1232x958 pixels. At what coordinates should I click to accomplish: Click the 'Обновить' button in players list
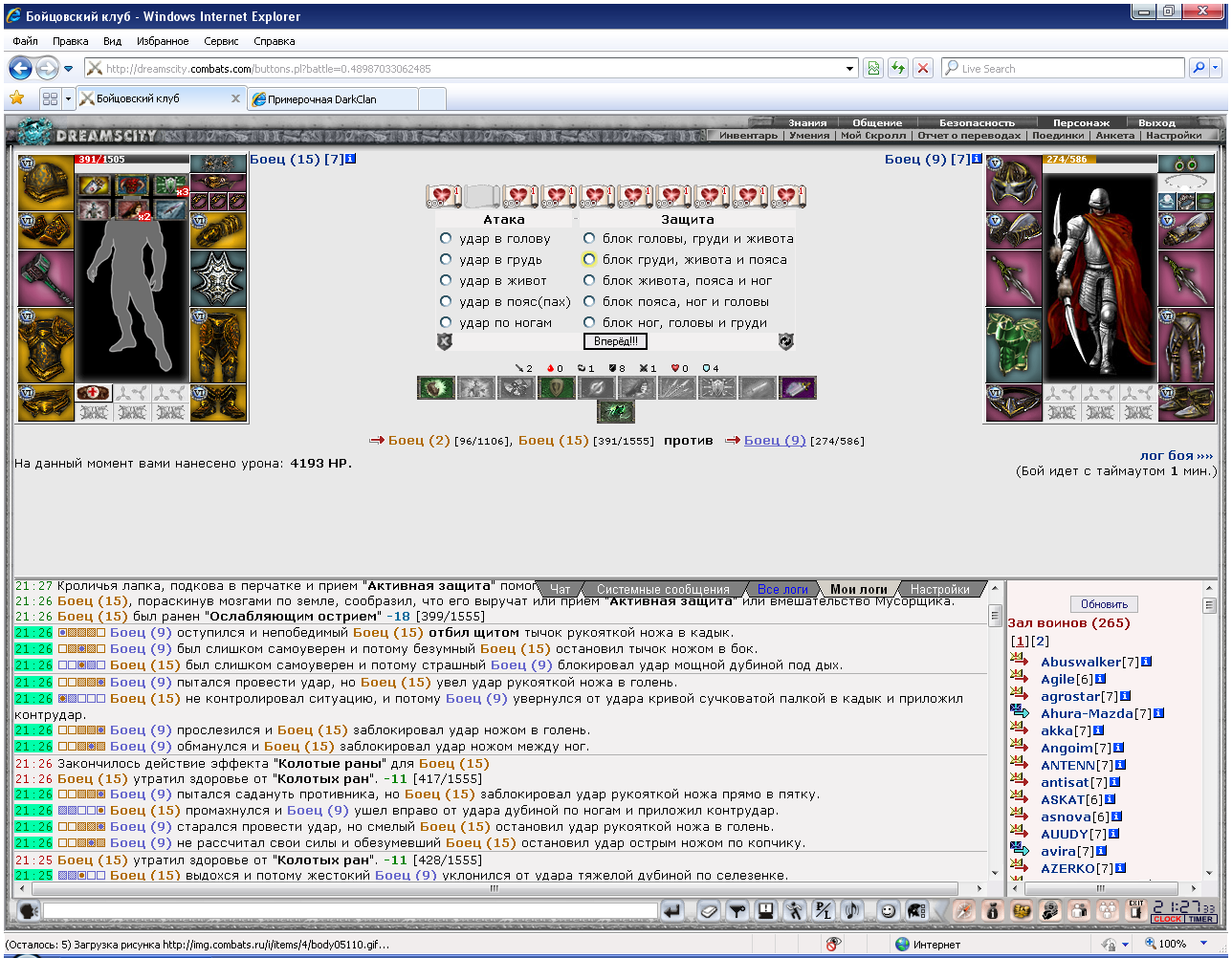[x=1104, y=604]
